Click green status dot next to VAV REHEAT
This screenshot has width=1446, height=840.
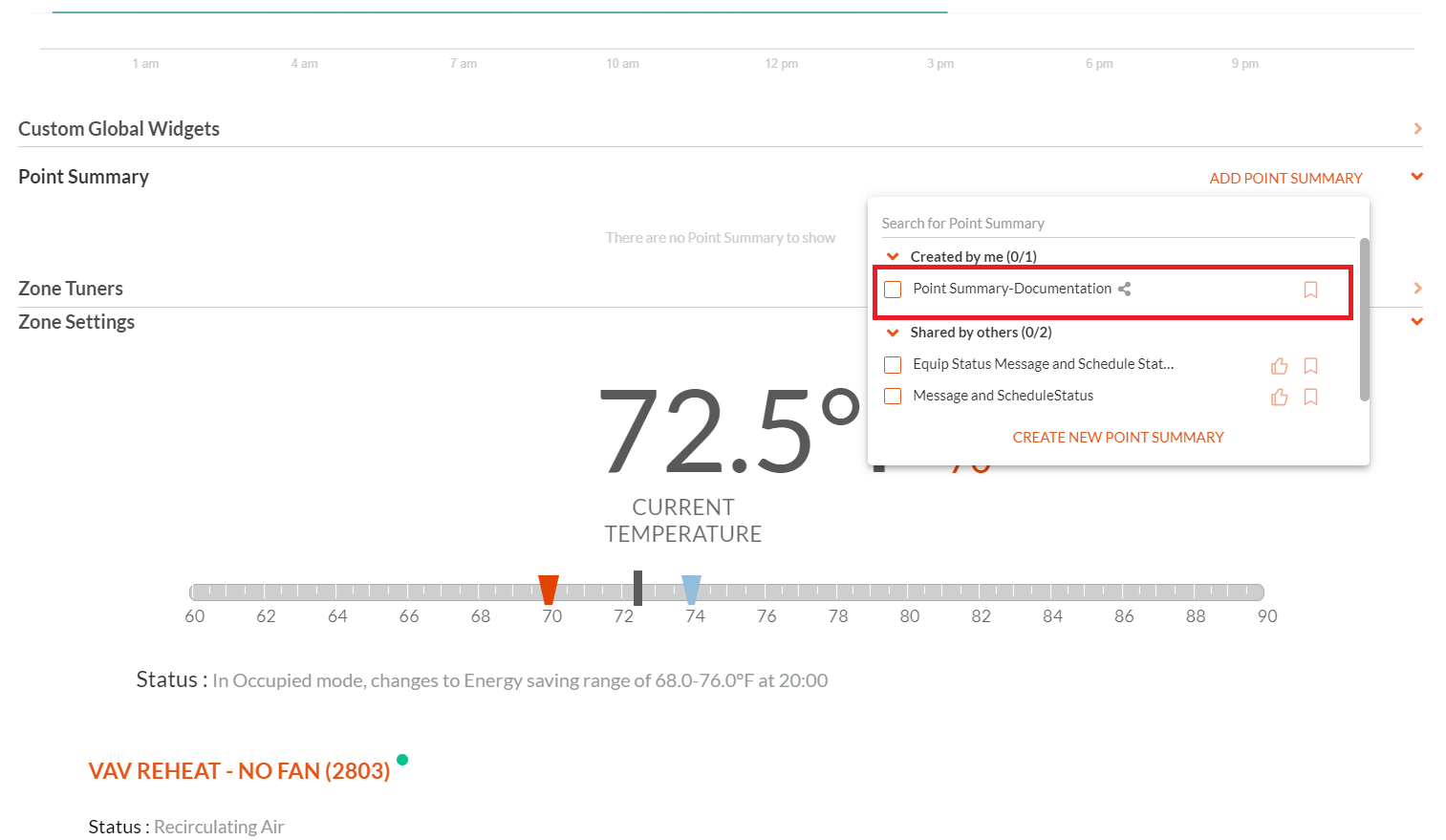(x=402, y=760)
